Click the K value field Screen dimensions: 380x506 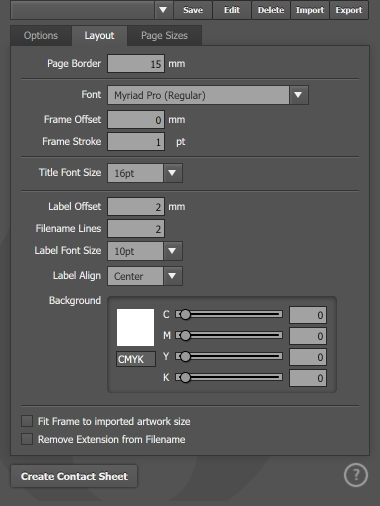308,378
